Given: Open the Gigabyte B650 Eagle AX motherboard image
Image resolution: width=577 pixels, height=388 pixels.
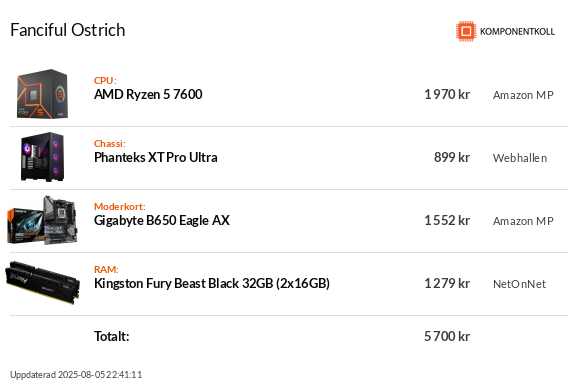Looking at the screenshot, I should [x=42, y=220].
